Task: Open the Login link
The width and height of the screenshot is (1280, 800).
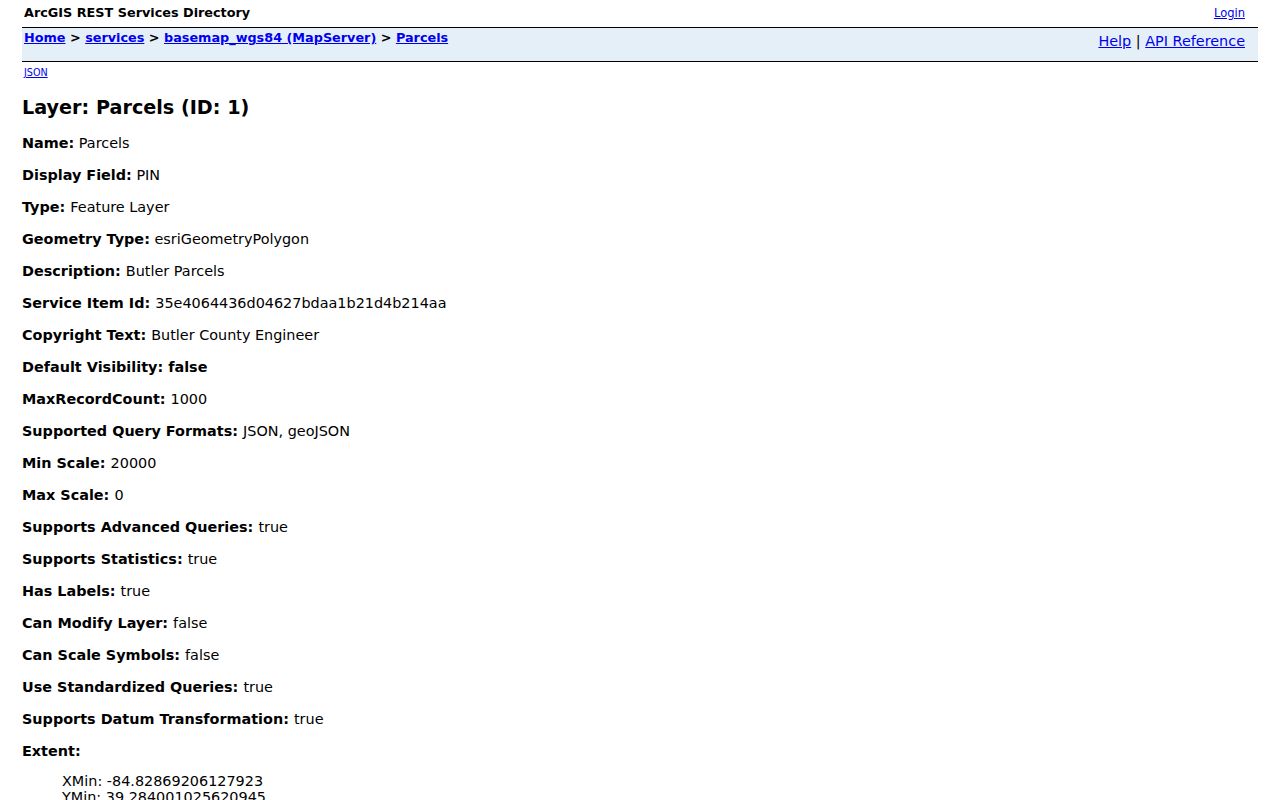Action: coord(1229,13)
